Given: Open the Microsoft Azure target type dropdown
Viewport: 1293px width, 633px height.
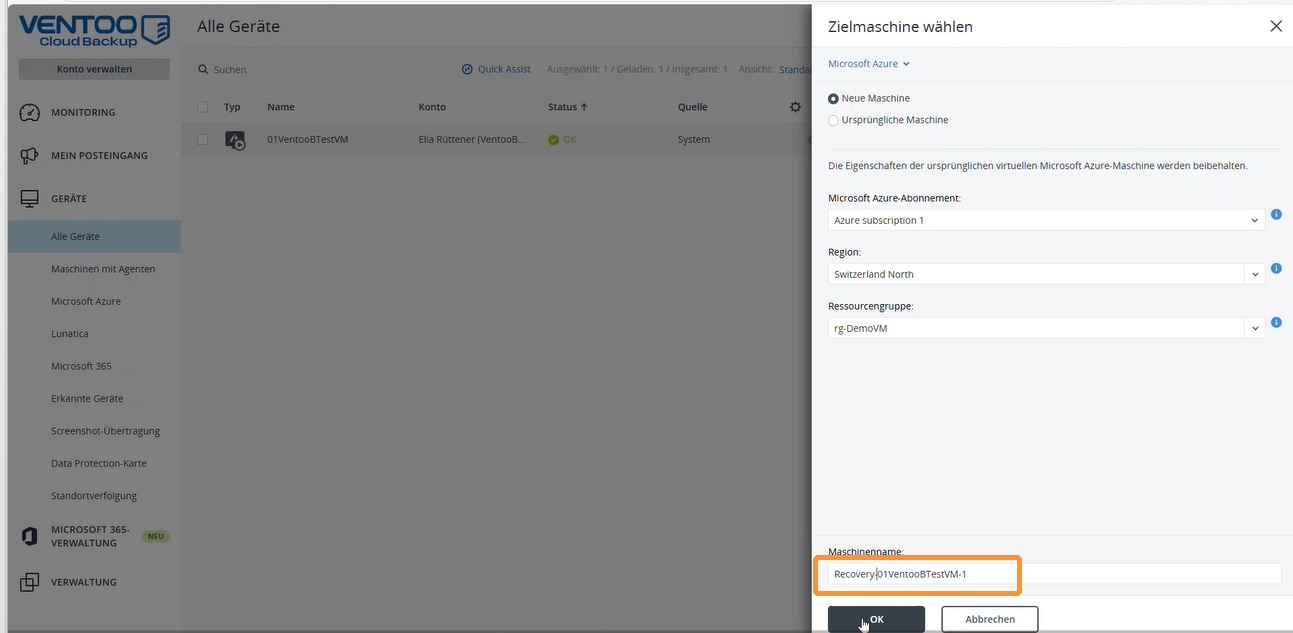Looking at the screenshot, I should [x=869, y=64].
